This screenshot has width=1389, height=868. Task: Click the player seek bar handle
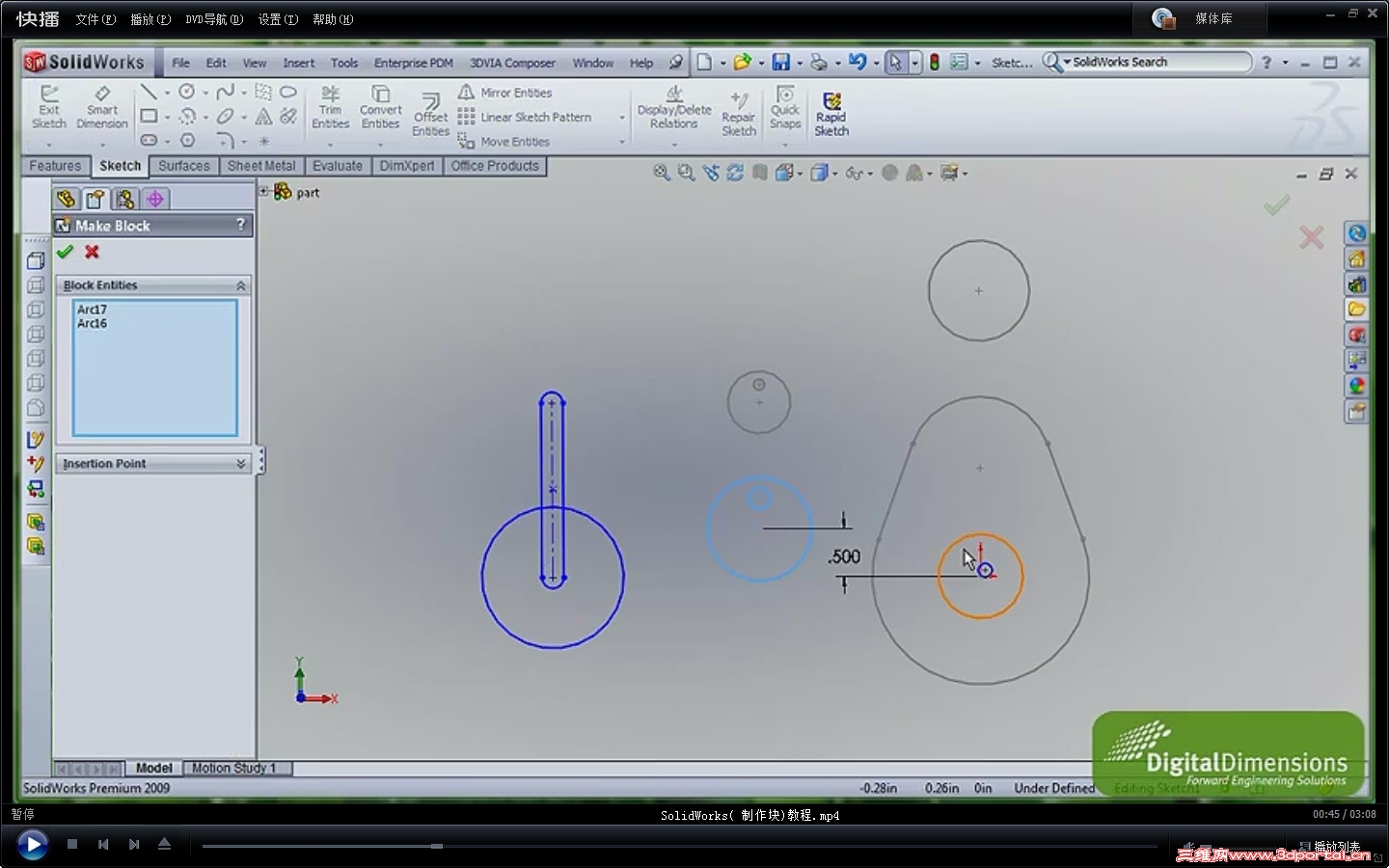pyautogui.click(x=437, y=846)
